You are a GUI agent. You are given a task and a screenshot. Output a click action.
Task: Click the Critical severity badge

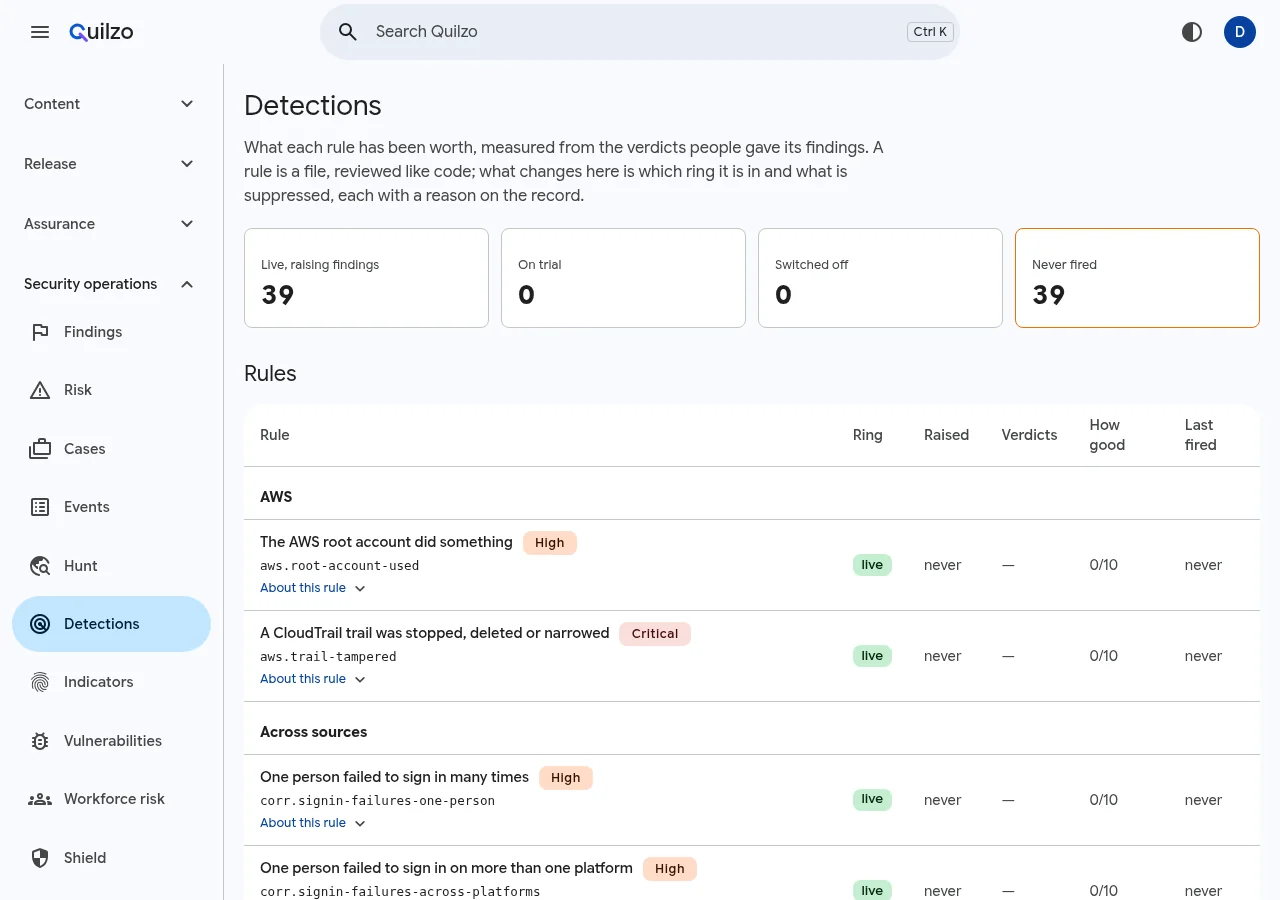(655, 634)
